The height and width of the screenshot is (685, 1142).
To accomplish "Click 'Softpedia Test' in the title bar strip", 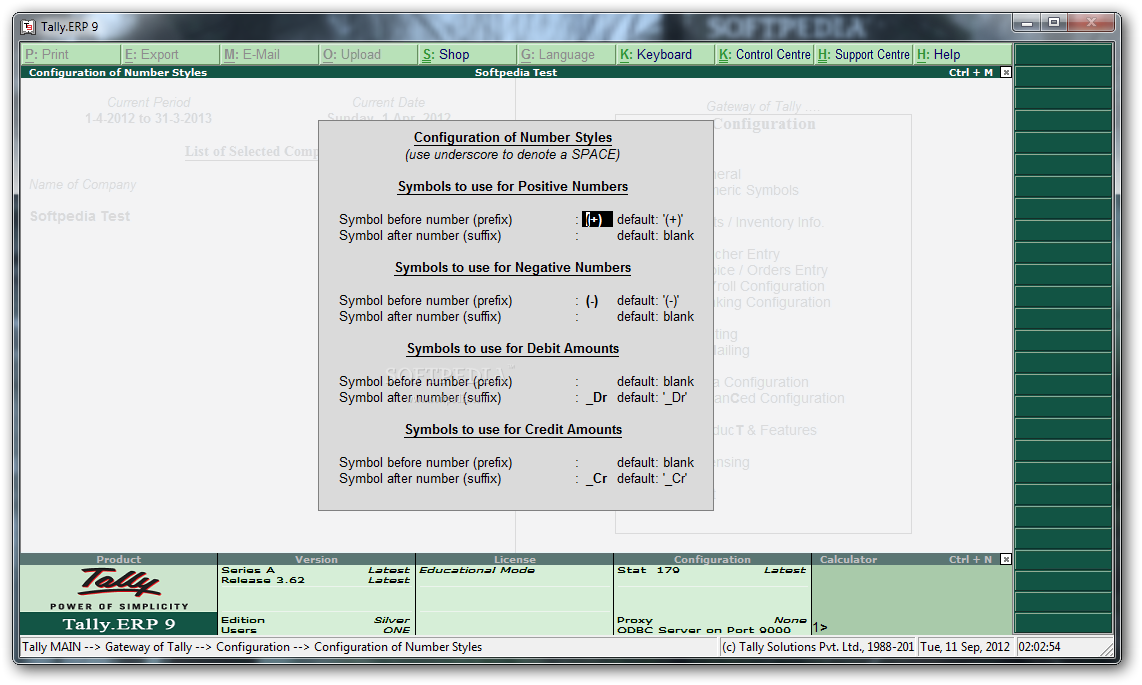I will [x=516, y=72].
